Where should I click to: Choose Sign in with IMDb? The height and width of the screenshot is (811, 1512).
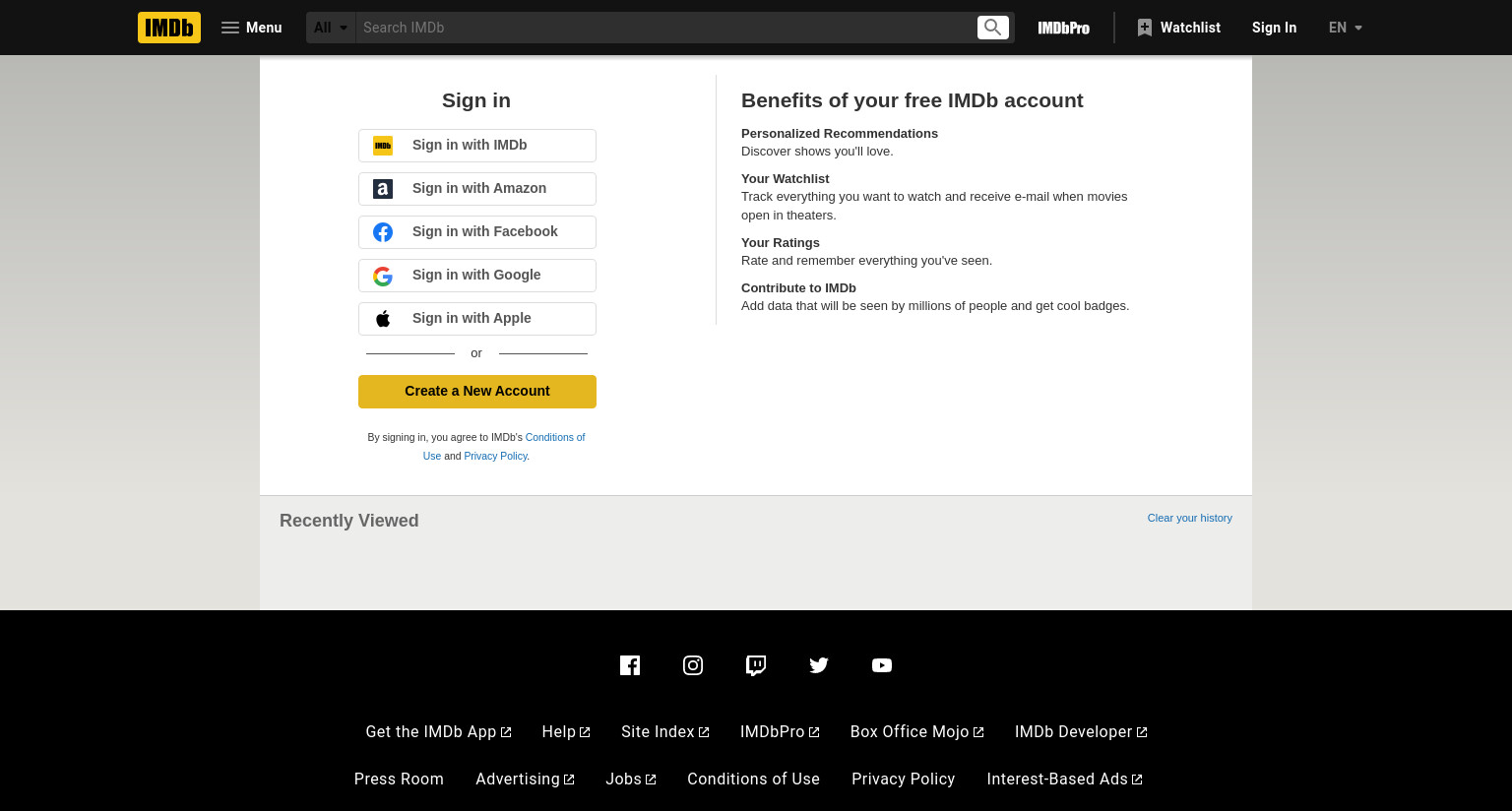pyautogui.click(x=477, y=146)
